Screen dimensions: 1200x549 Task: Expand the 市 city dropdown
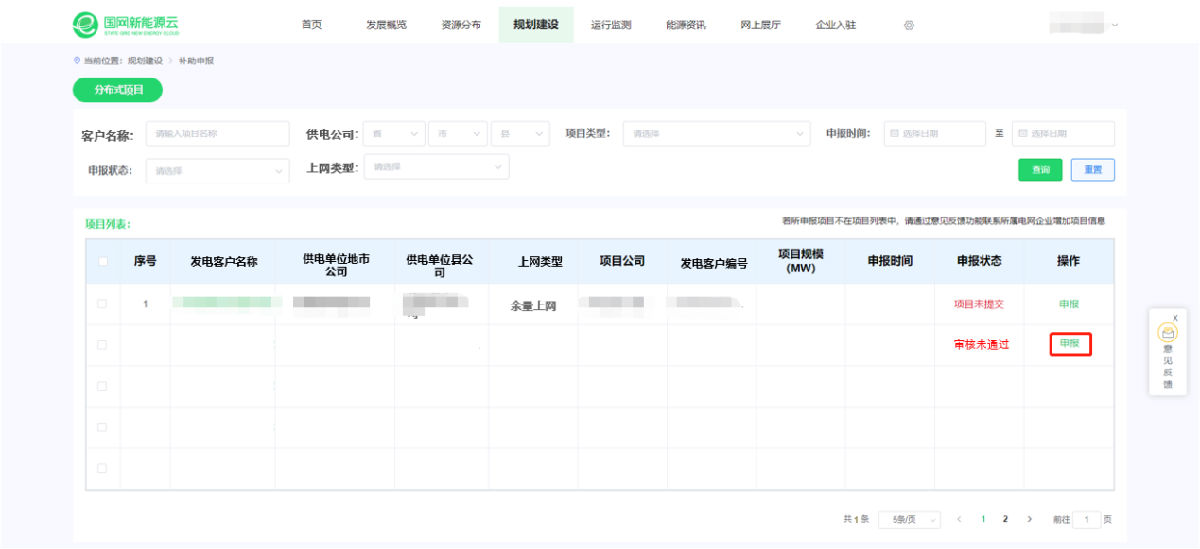[457, 134]
